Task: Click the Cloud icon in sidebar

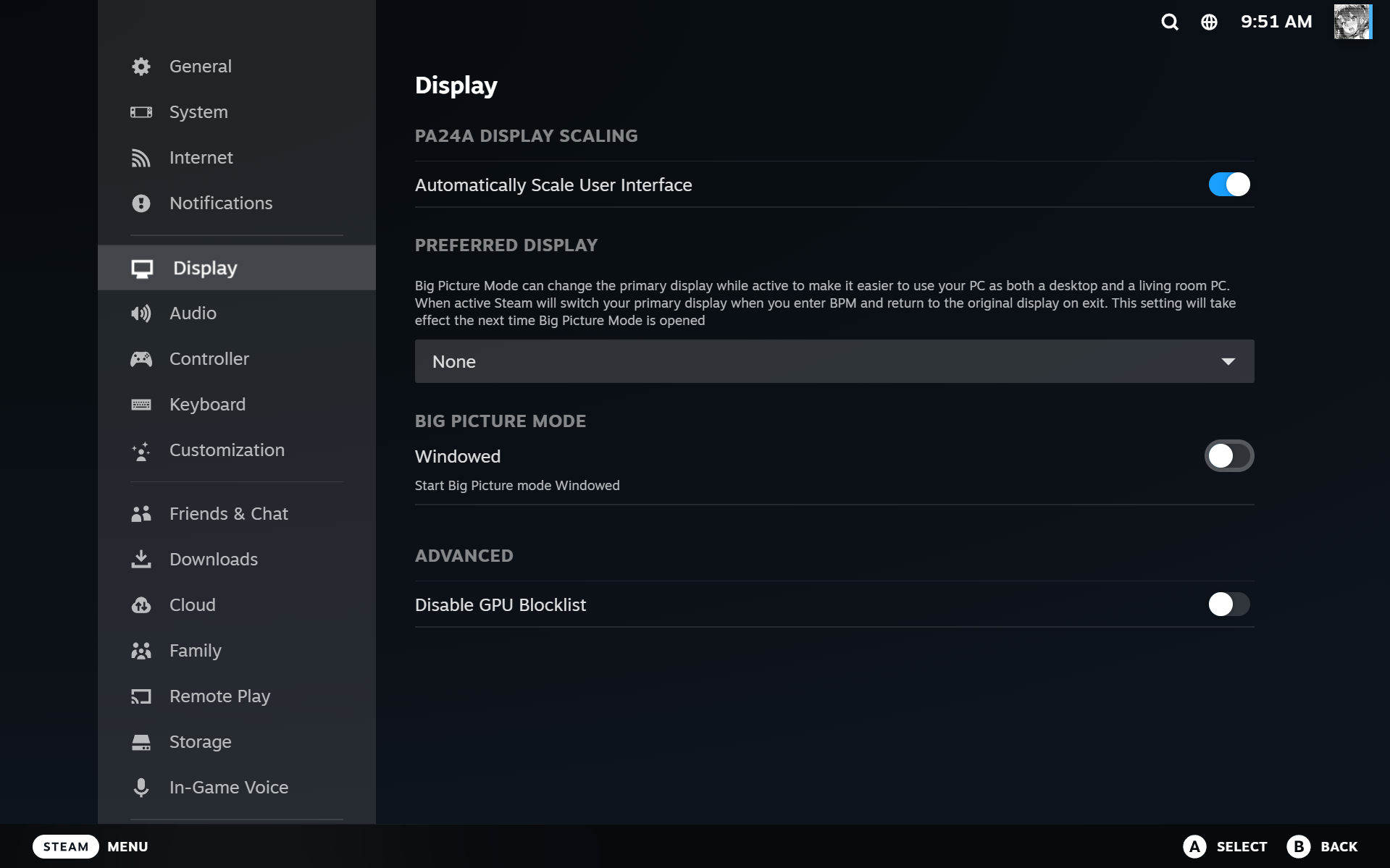Action: 141,605
